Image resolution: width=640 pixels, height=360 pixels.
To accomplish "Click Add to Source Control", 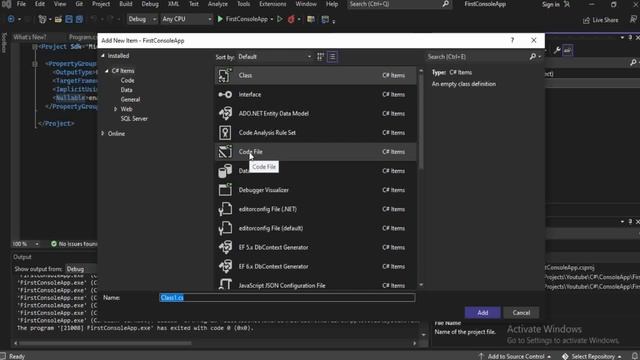I will click(x=516, y=356).
